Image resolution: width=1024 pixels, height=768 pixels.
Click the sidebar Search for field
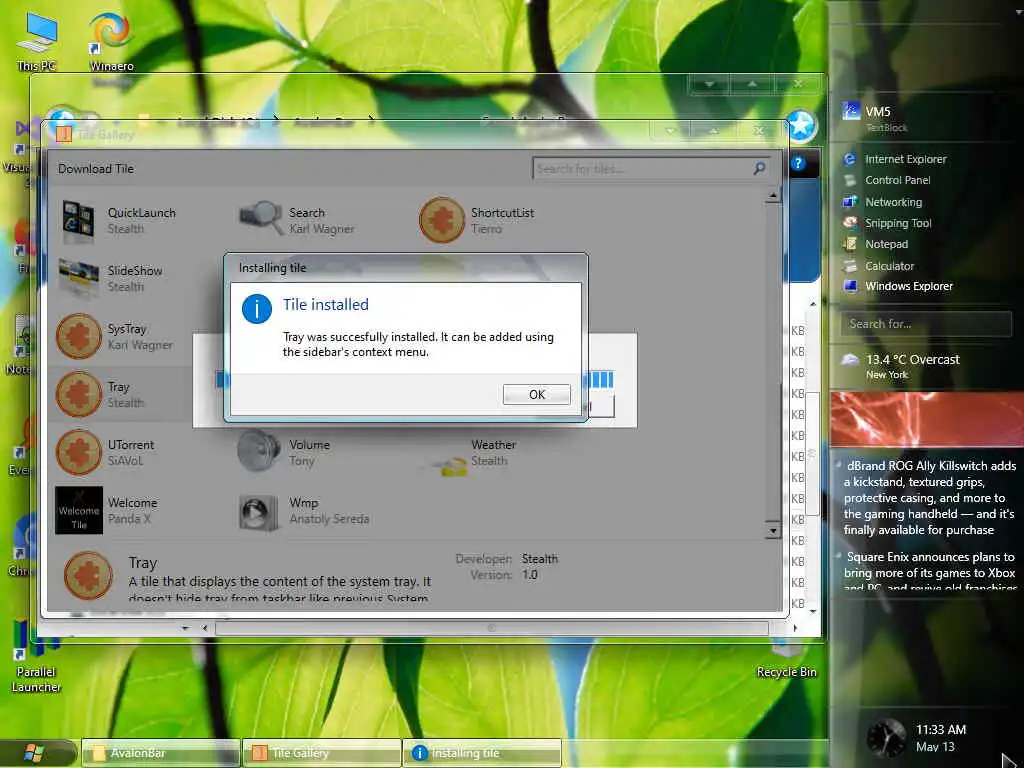[926, 324]
